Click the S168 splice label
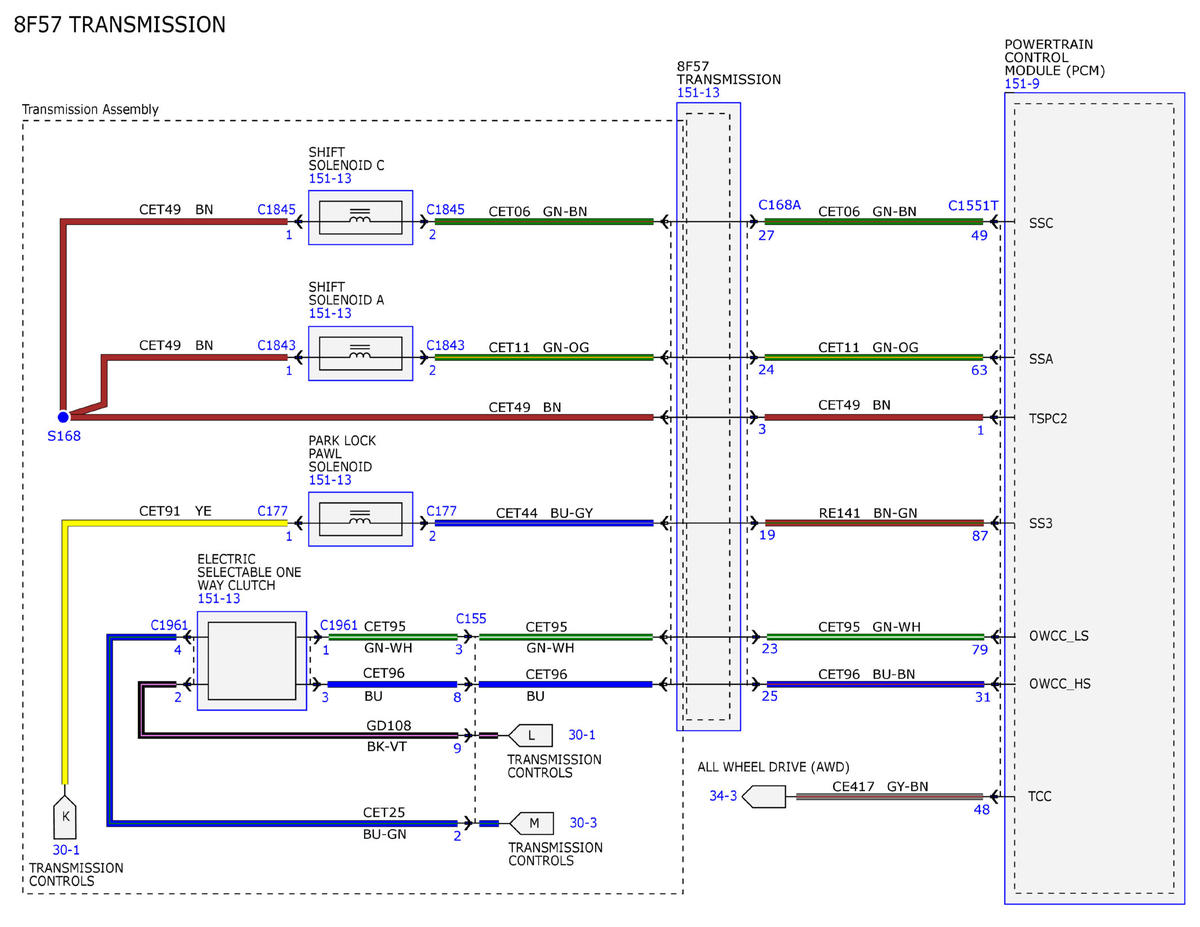This screenshot has width=1200, height=927. tap(63, 436)
